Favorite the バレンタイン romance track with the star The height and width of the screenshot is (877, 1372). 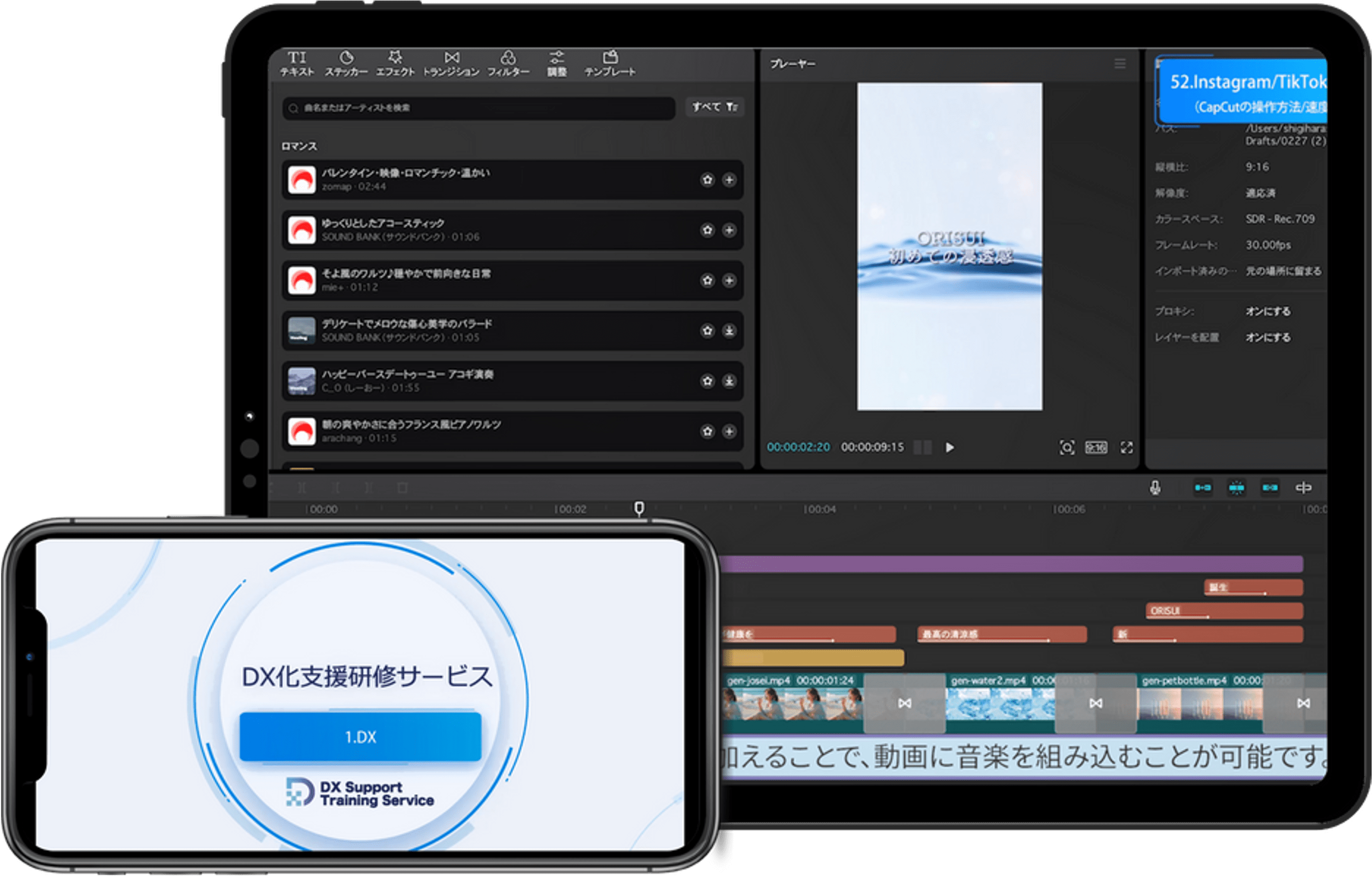tap(707, 180)
